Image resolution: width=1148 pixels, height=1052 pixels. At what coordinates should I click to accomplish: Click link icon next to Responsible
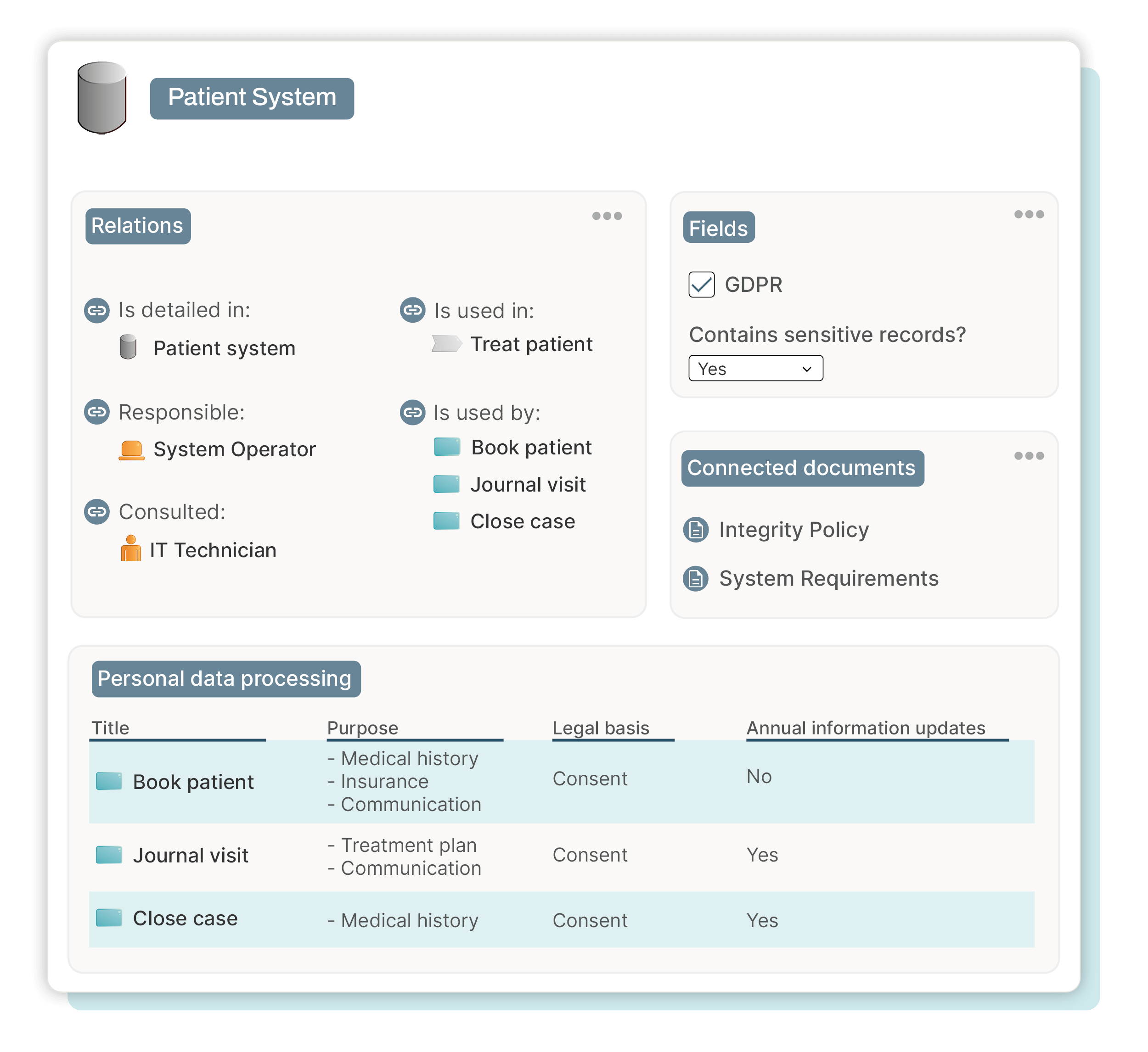pyautogui.click(x=97, y=412)
